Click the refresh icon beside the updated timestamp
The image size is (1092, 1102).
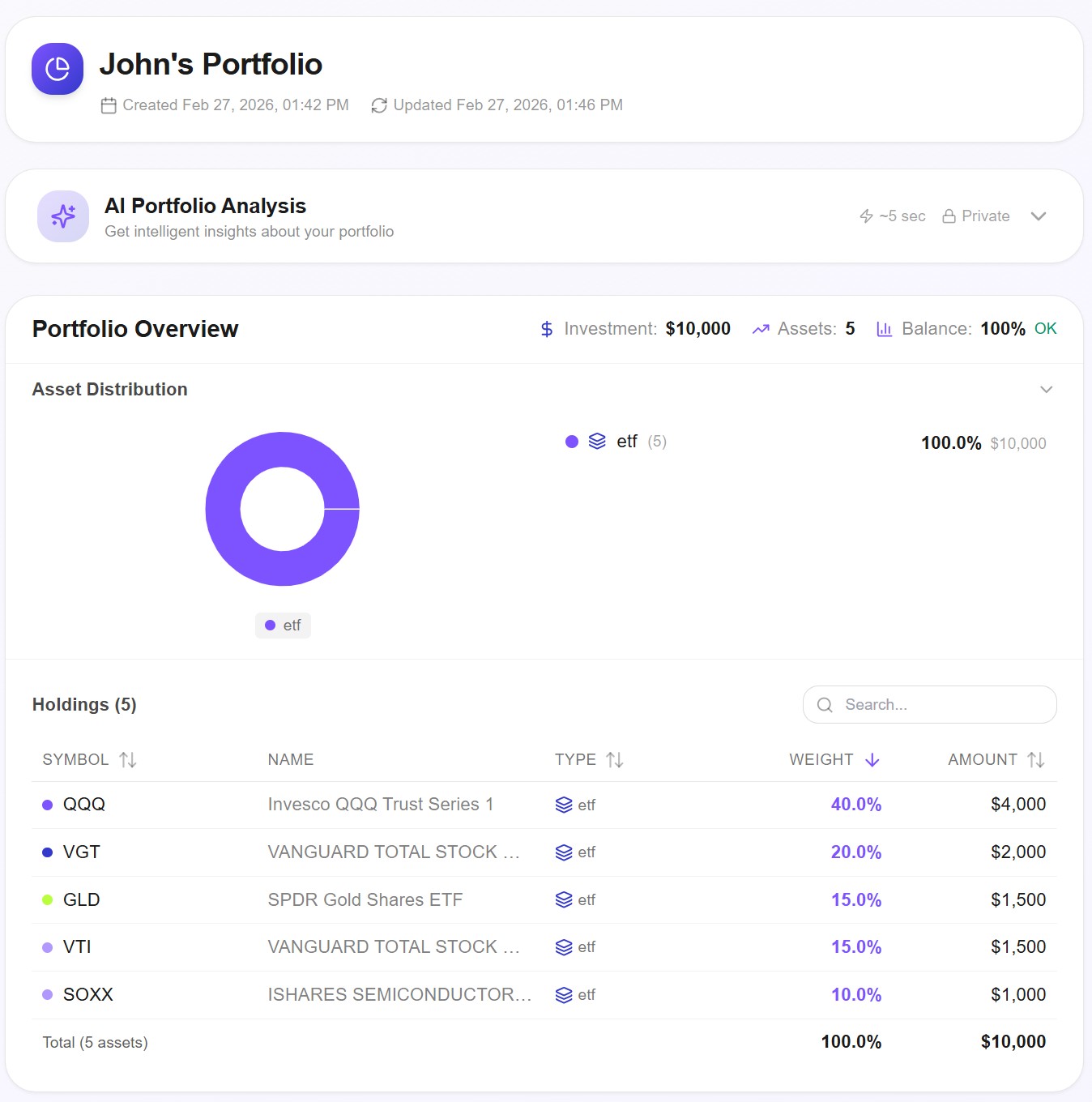[x=378, y=105]
